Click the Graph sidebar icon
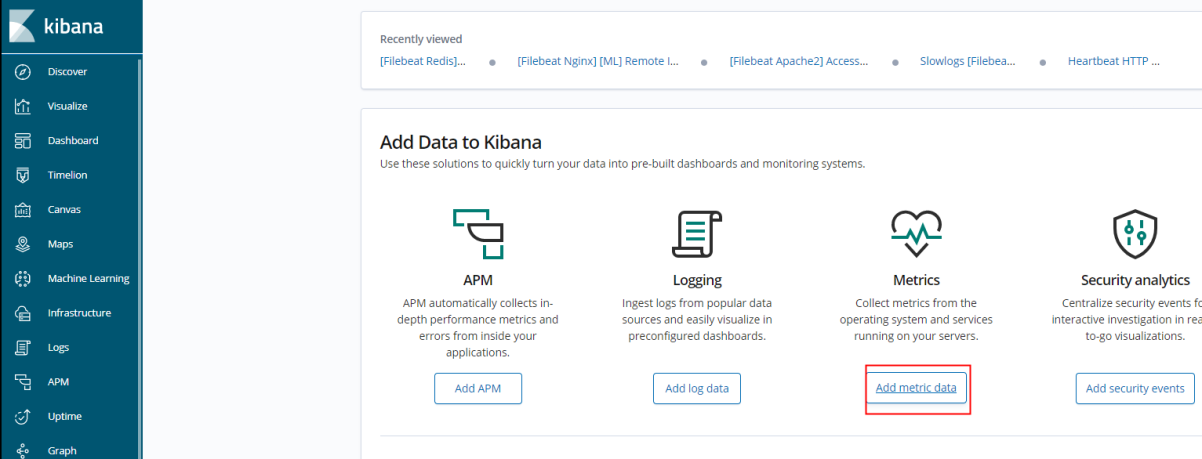The image size is (1202, 459). pyautogui.click(x=23, y=450)
